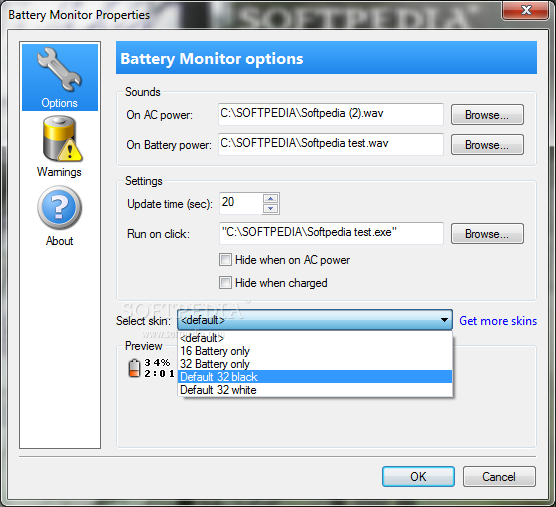The image size is (556, 507).
Task: Click the On AC power path field
Action: click(331, 114)
